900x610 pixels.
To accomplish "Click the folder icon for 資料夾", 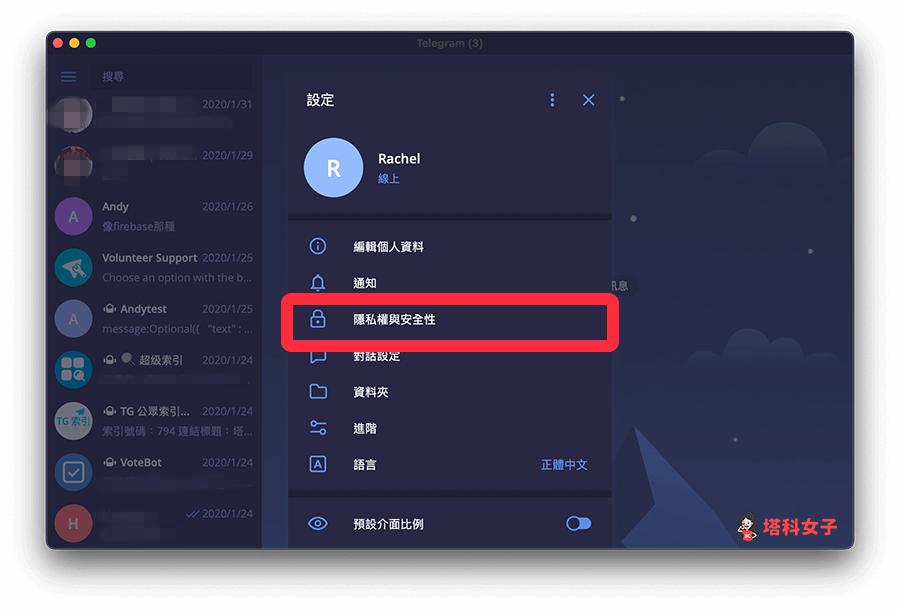I will (318, 391).
